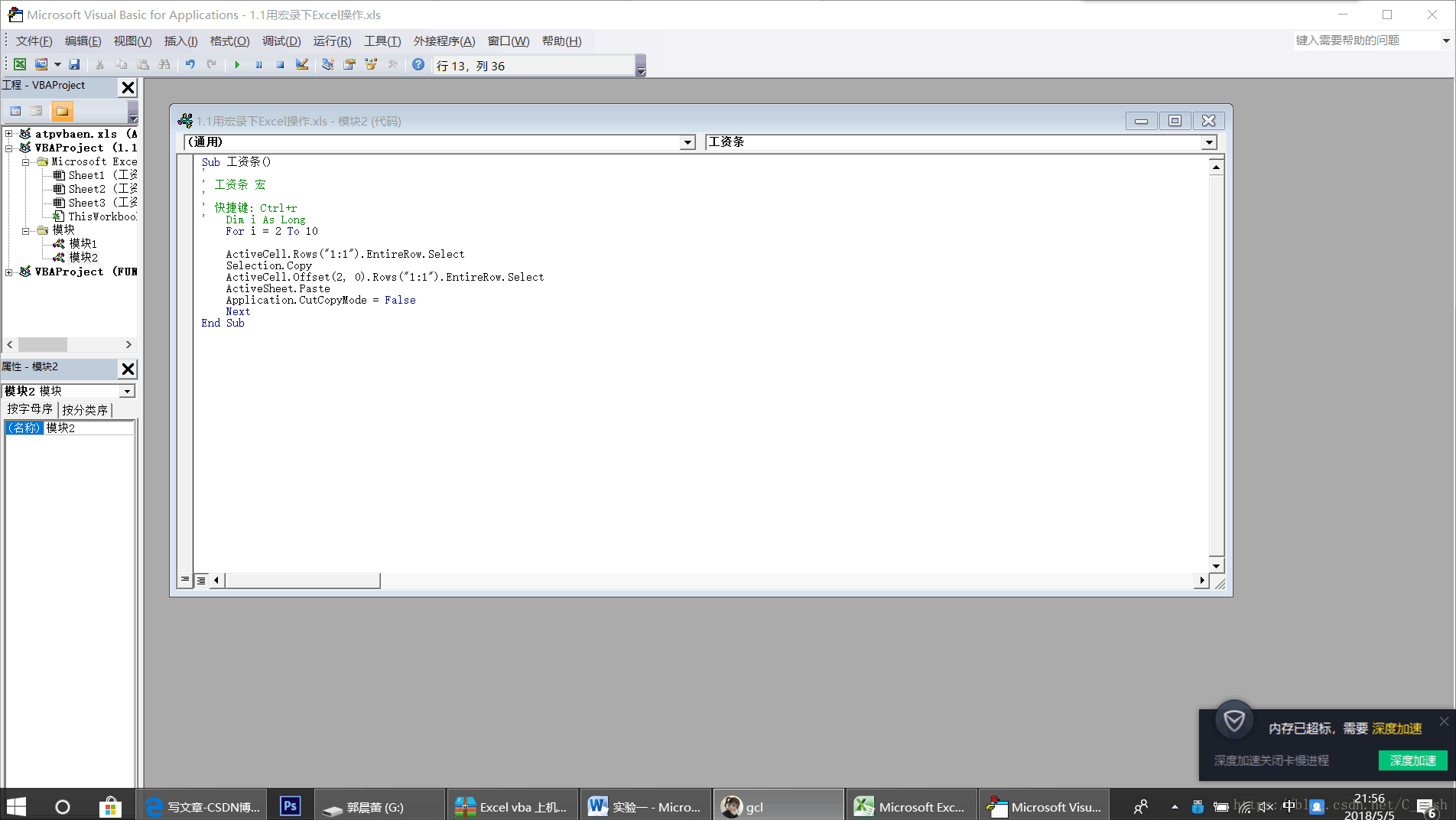Click the Redo arrow icon
Viewport: 1456px width, 820px height.
(x=212, y=65)
